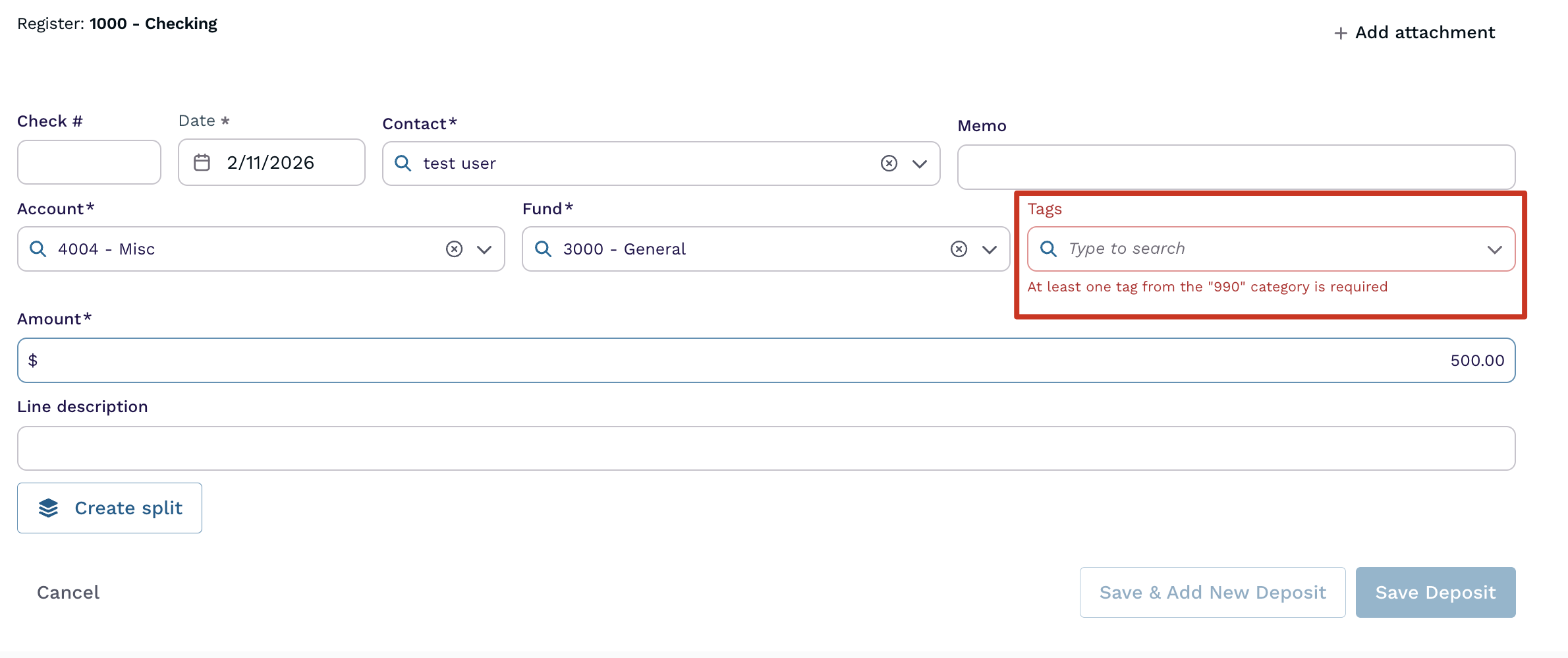Clear the '4004 - Misc' account selection
This screenshot has height=658, width=1568.
454,249
